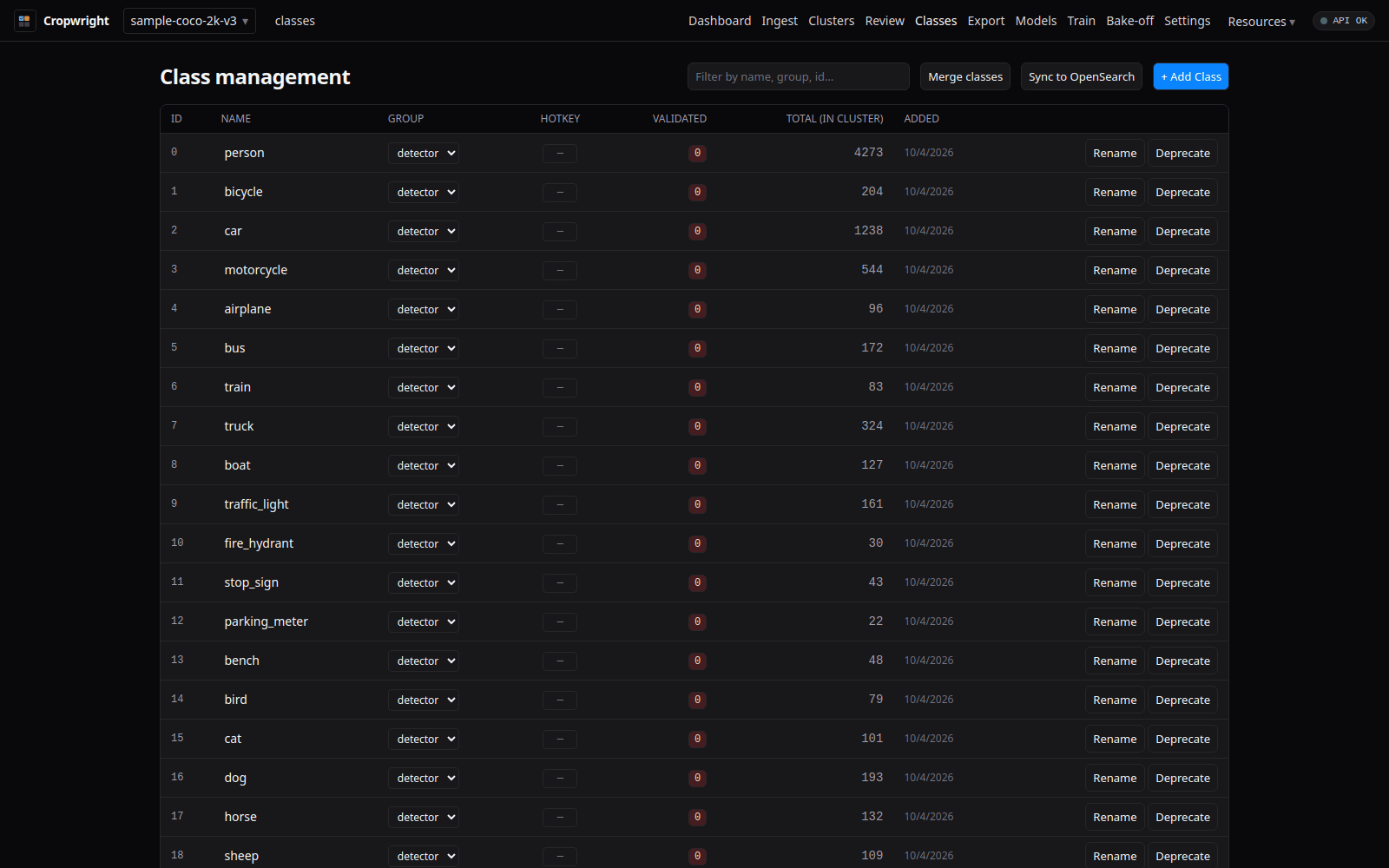Deprecate the fire_hydrant class

[1182, 544]
